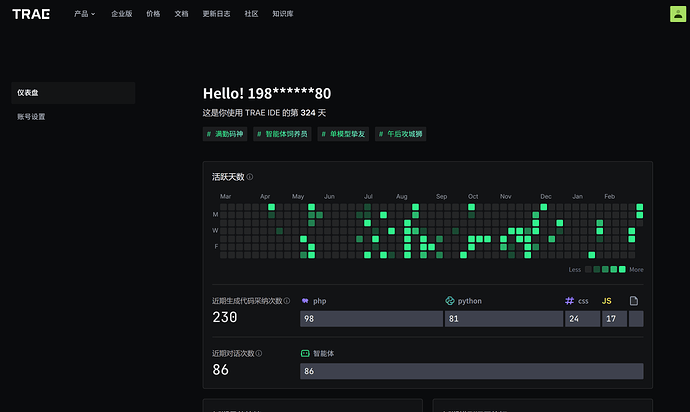This screenshot has width=690, height=412.
Task: Open the 企业版 page
Action: pos(121,14)
